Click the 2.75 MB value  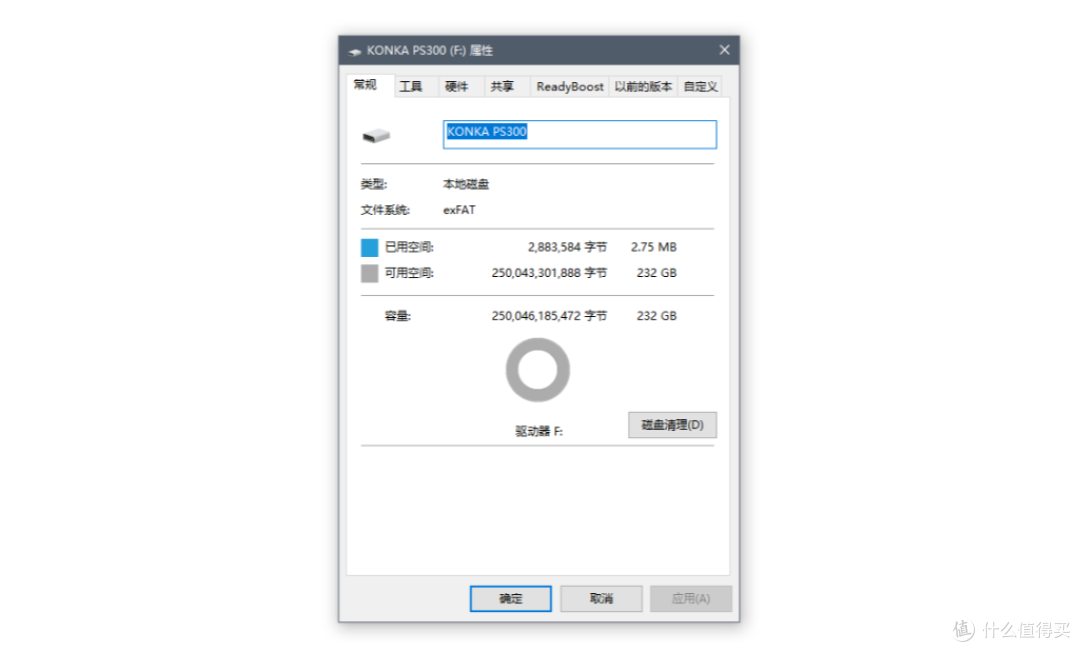coord(654,247)
